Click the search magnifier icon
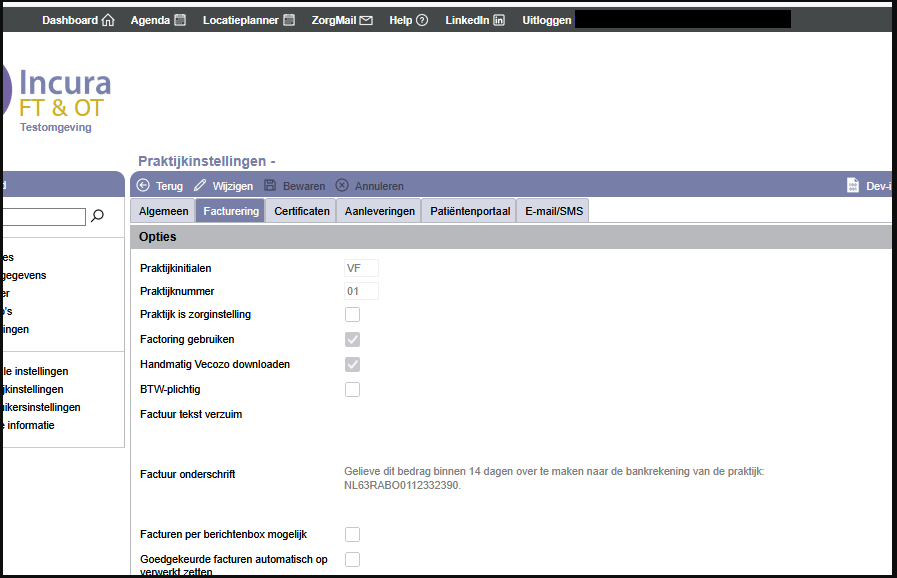This screenshot has width=897, height=578. click(x=98, y=216)
